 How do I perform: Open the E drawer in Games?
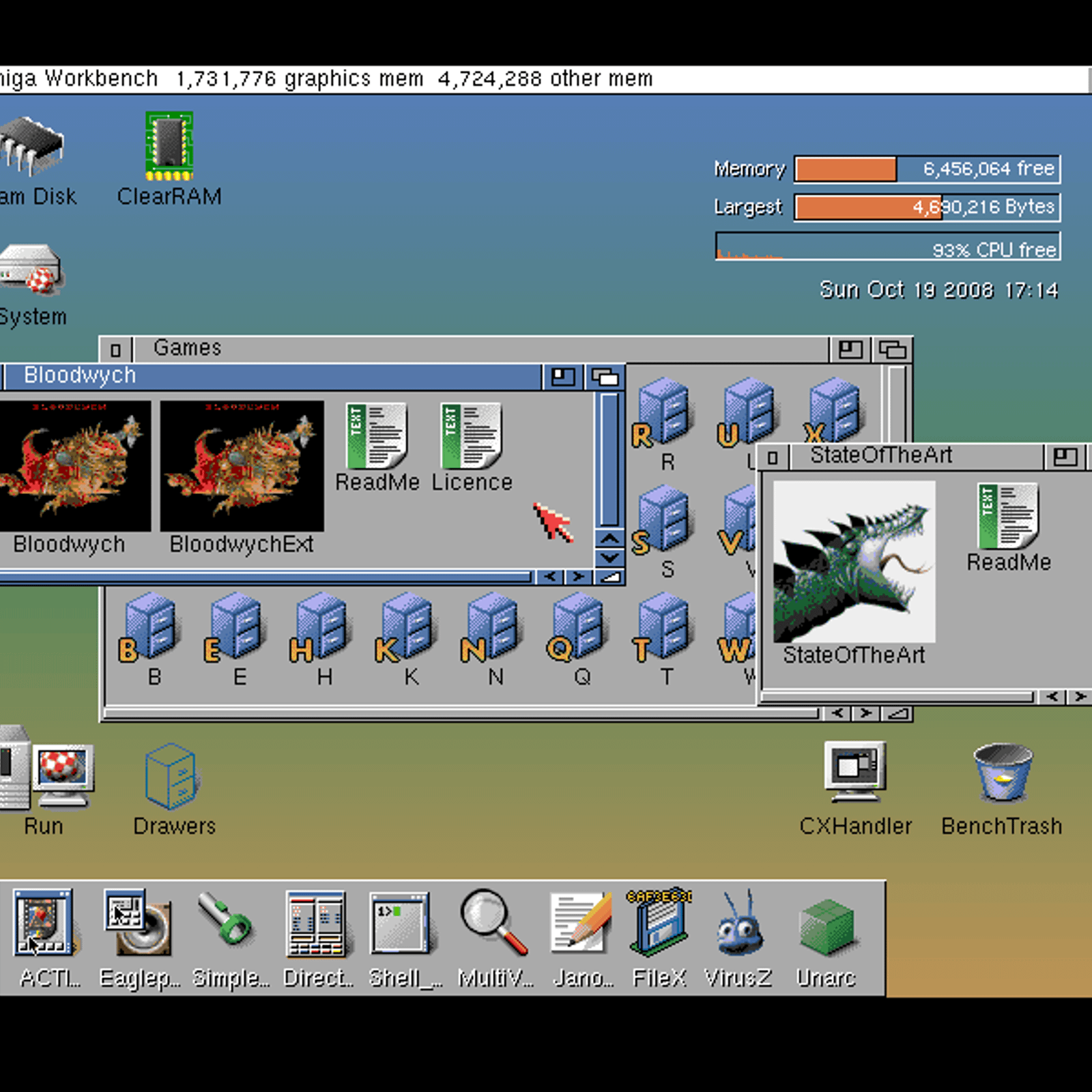235,628
